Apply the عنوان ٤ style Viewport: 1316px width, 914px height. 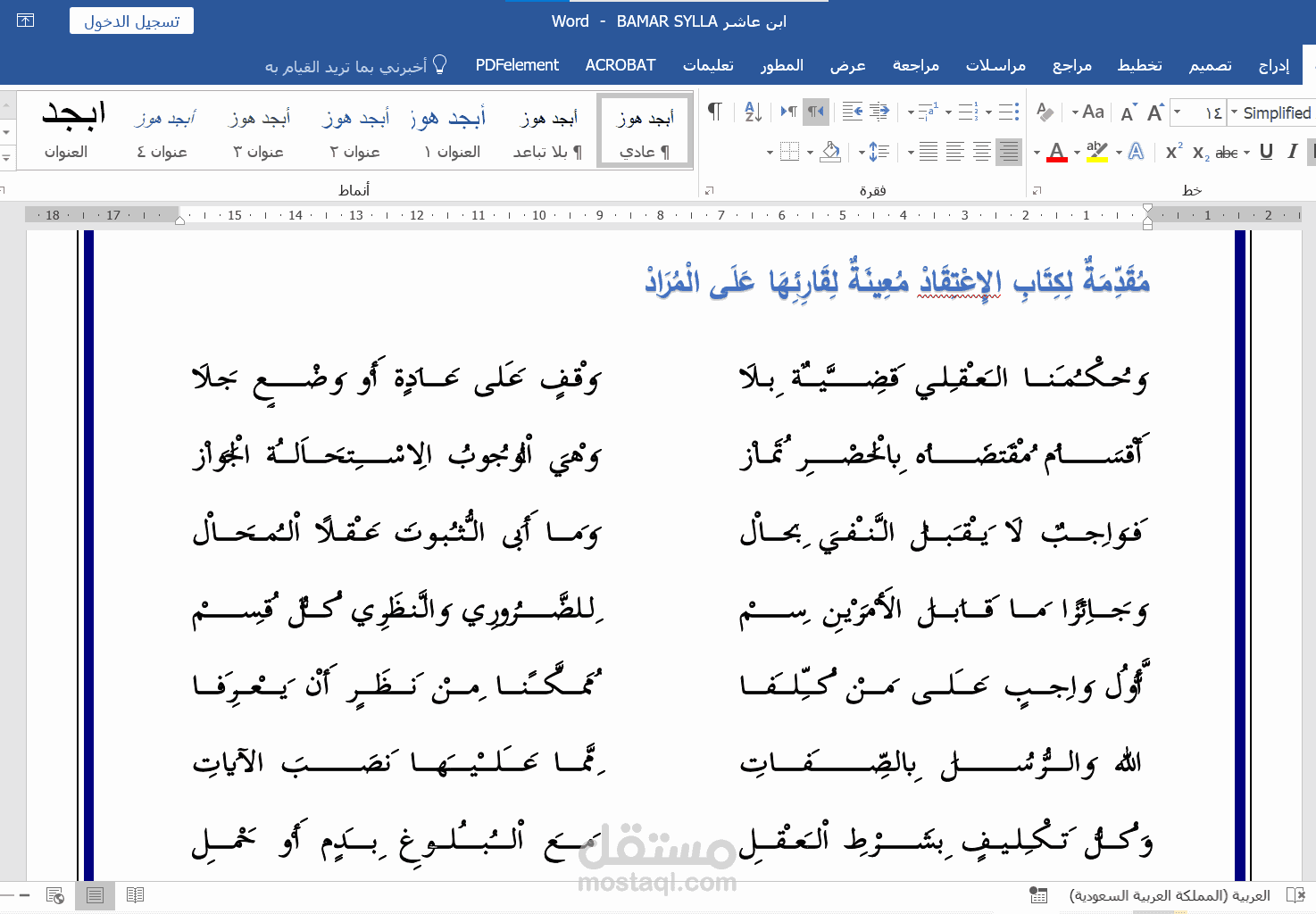pyautogui.click(x=162, y=132)
